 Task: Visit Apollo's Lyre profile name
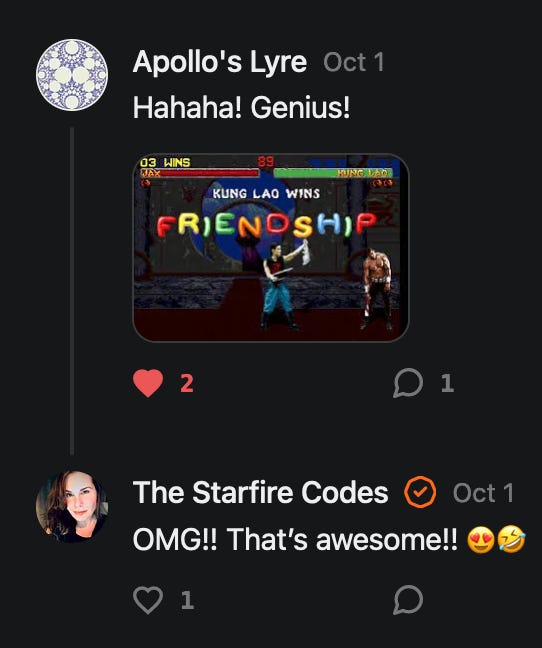(220, 62)
